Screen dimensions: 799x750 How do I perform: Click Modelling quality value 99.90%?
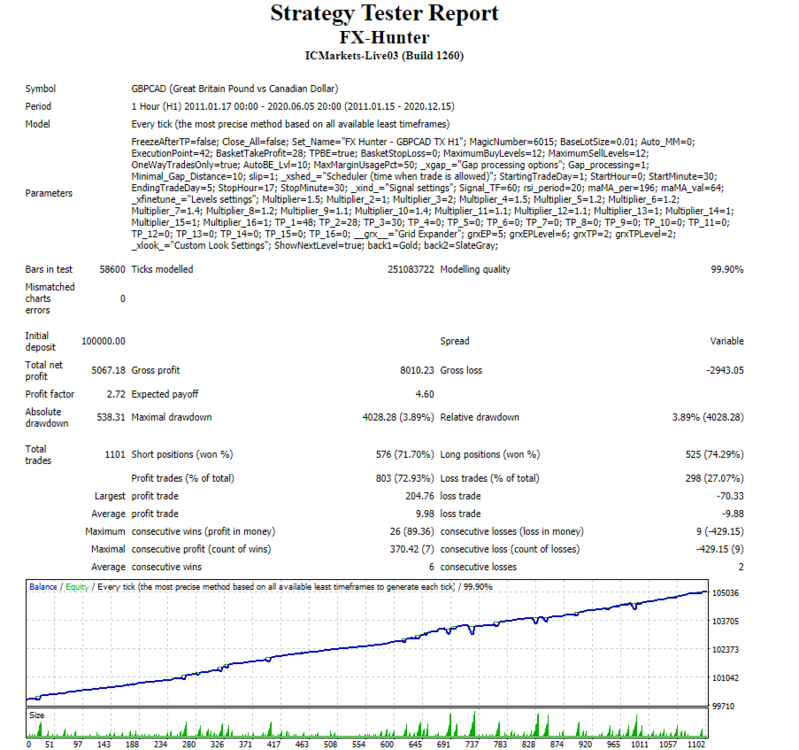pyautogui.click(x=727, y=270)
